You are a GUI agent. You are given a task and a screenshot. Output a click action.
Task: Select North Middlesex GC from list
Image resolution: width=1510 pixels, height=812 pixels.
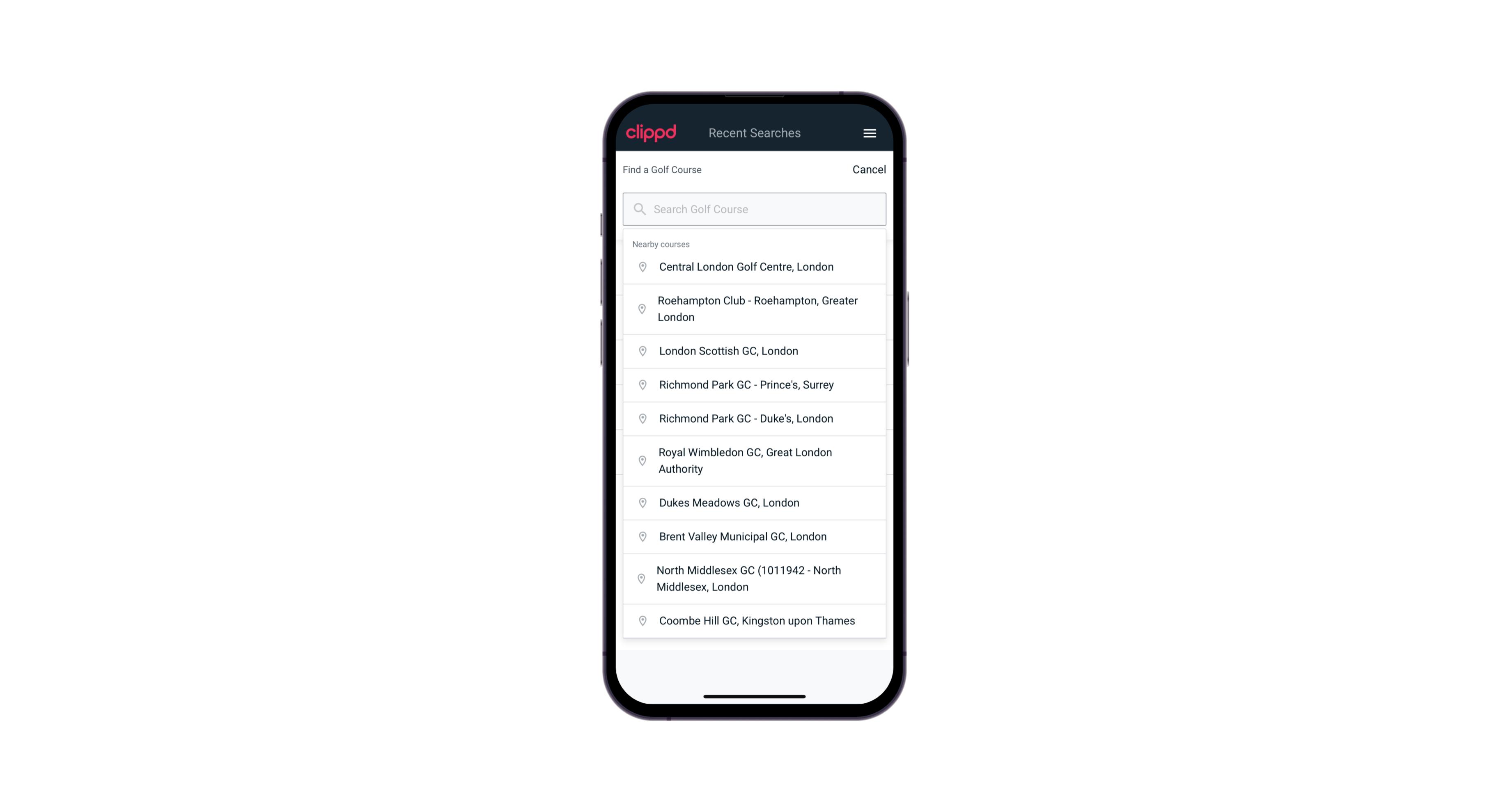tap(755, 578)
